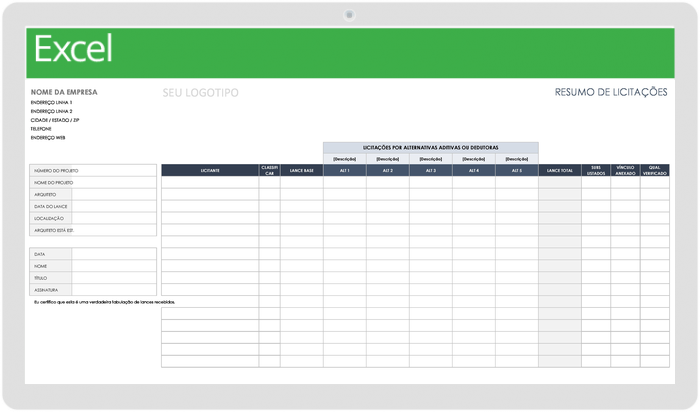This screenshot has height=412, width=700.
Task: Click the LICITANTE column header
Action: click(x=210, y=171)
